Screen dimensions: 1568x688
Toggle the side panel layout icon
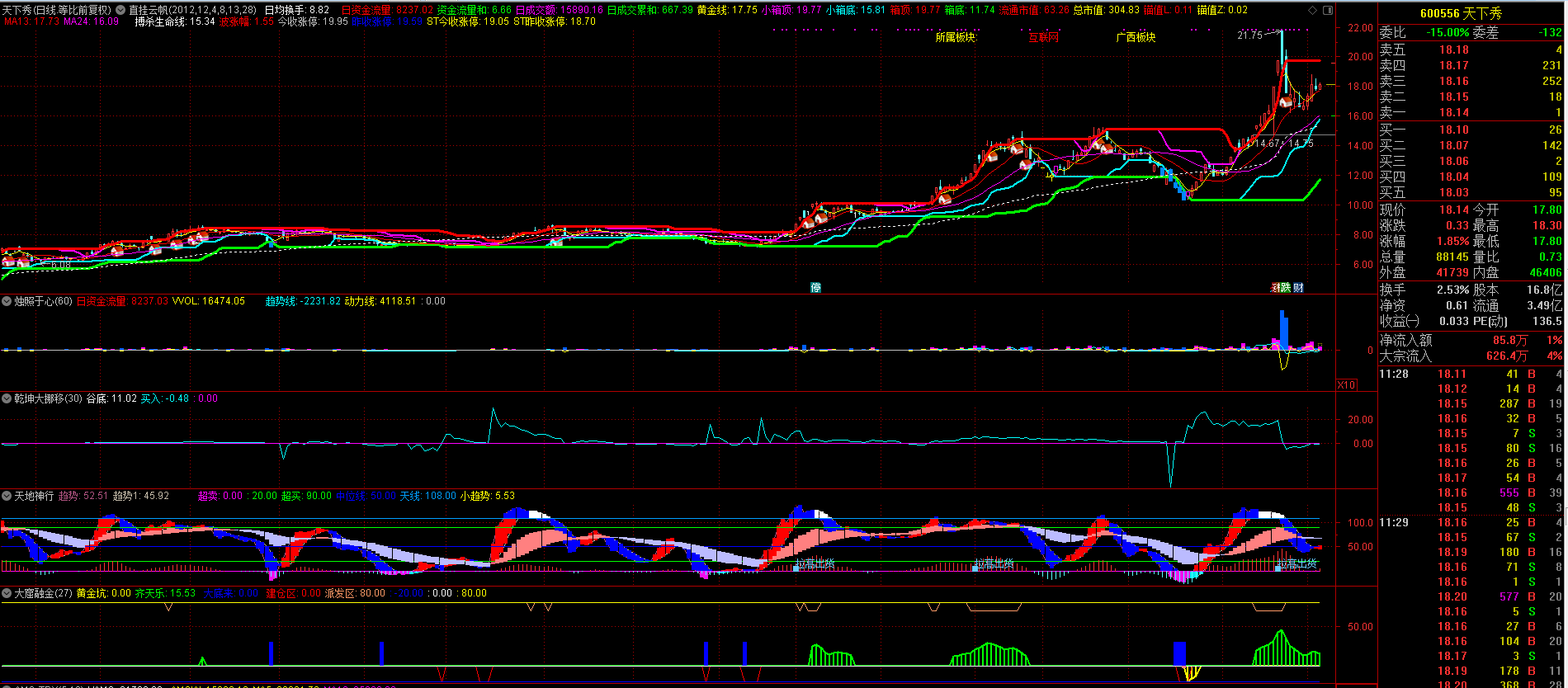pyautogui.click(x=1328, y=10)
